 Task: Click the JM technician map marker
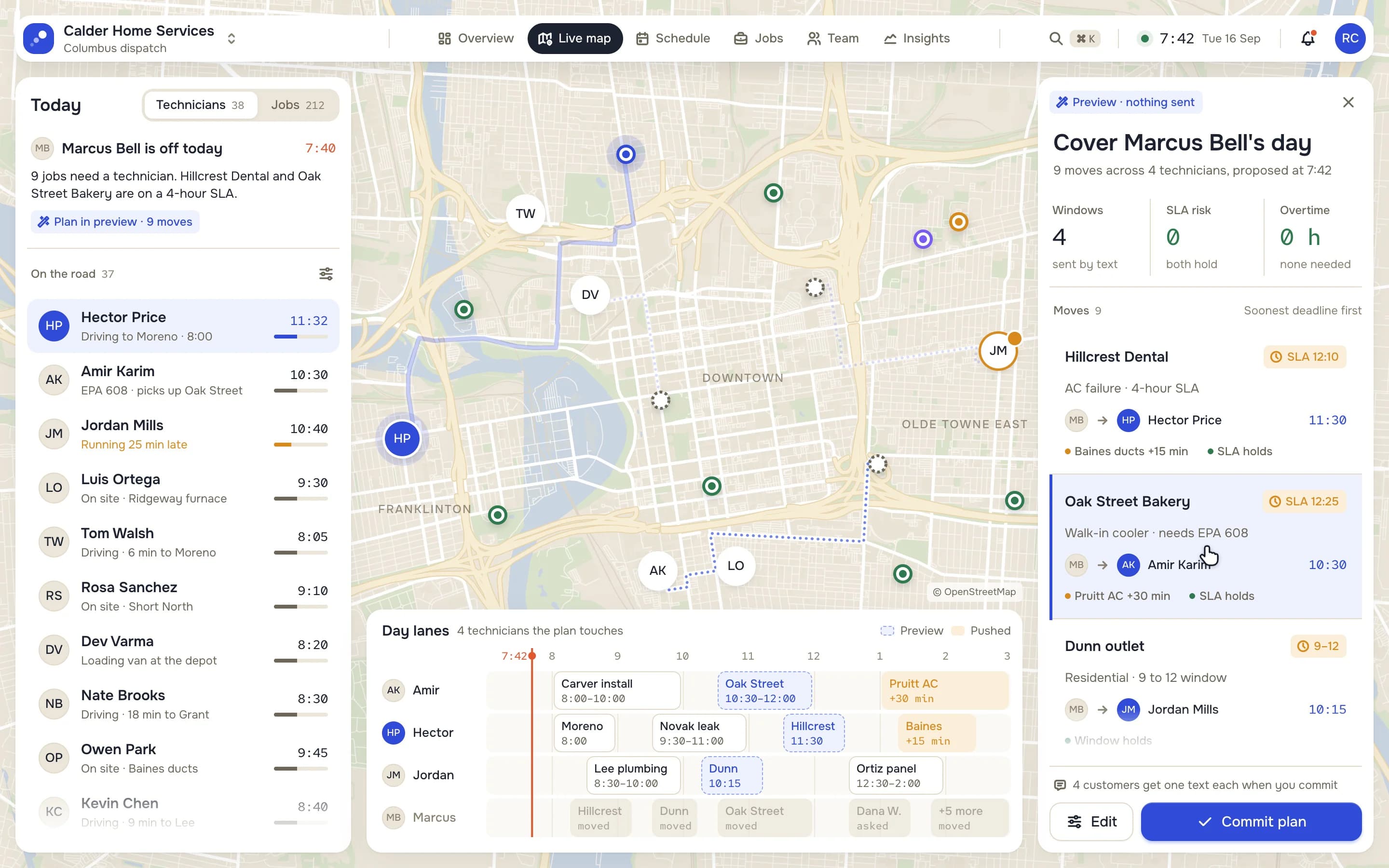998,351
